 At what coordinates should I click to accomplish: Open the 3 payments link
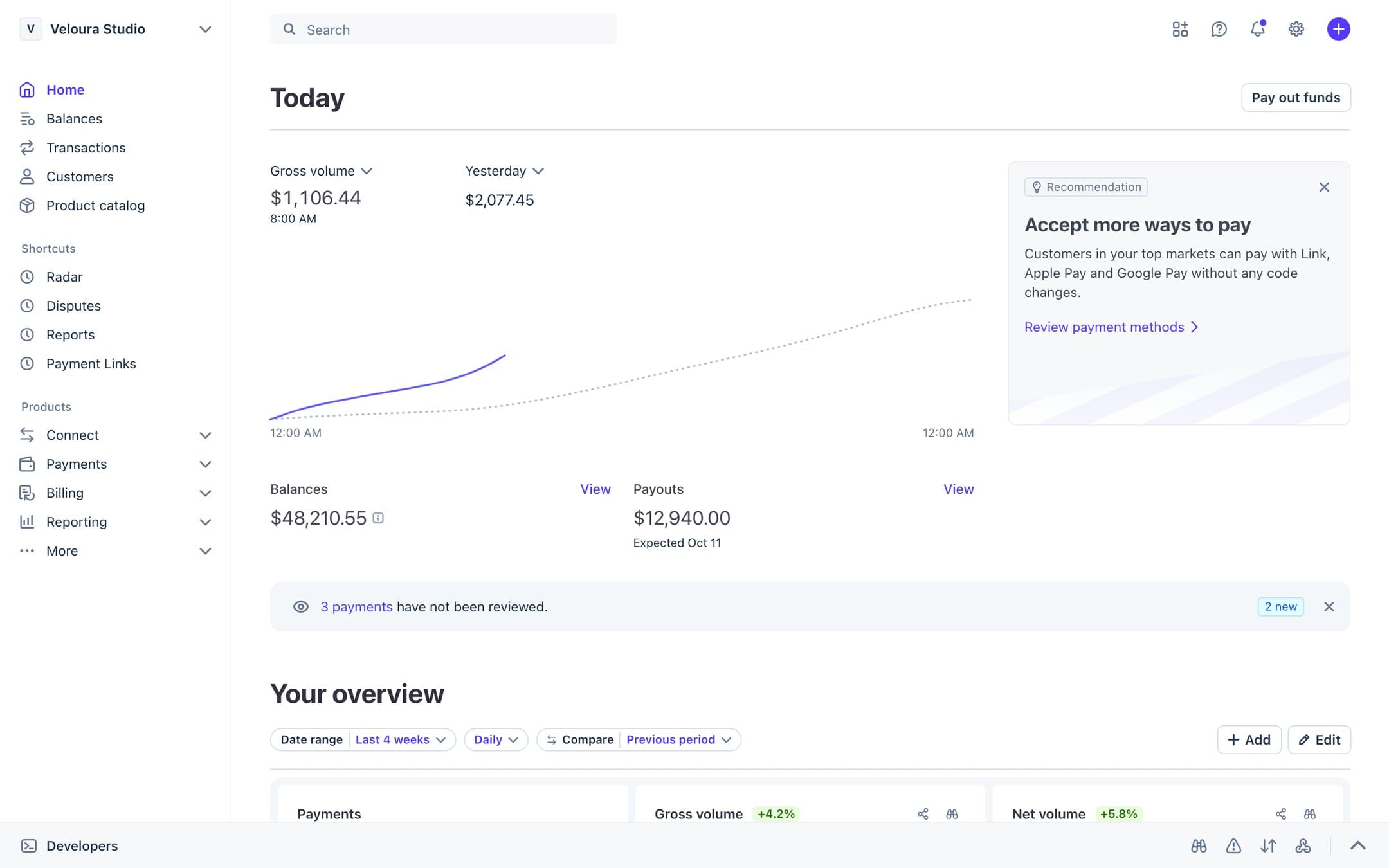pyautogui.click(x=356, y=607)
